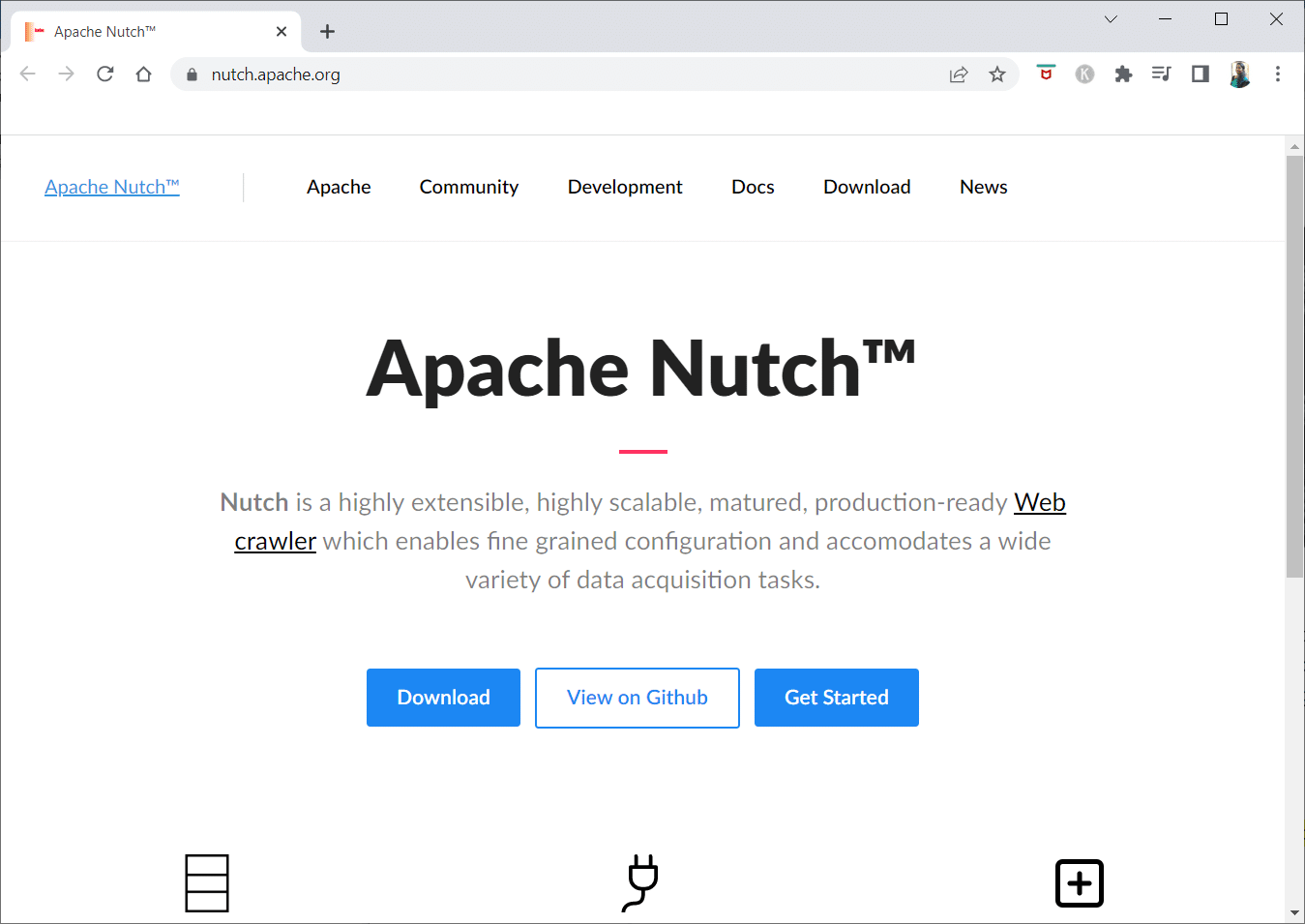Open the Community navigation menu
The image size is (1305, 924).
pyautogui.click(x=469, y=187)
